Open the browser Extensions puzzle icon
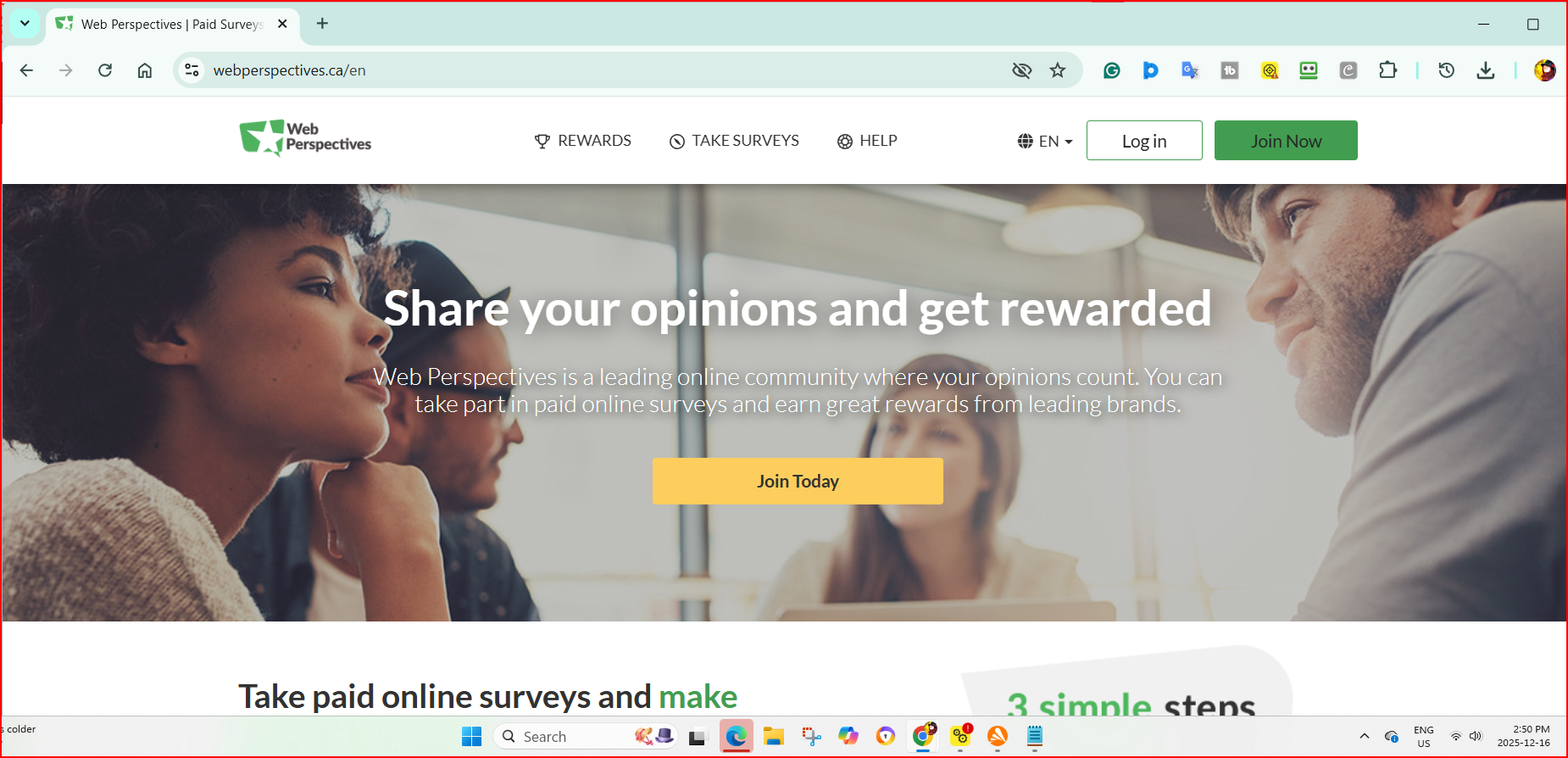Viewport: 1568px width, 758px height. (x=1387, y=70)
